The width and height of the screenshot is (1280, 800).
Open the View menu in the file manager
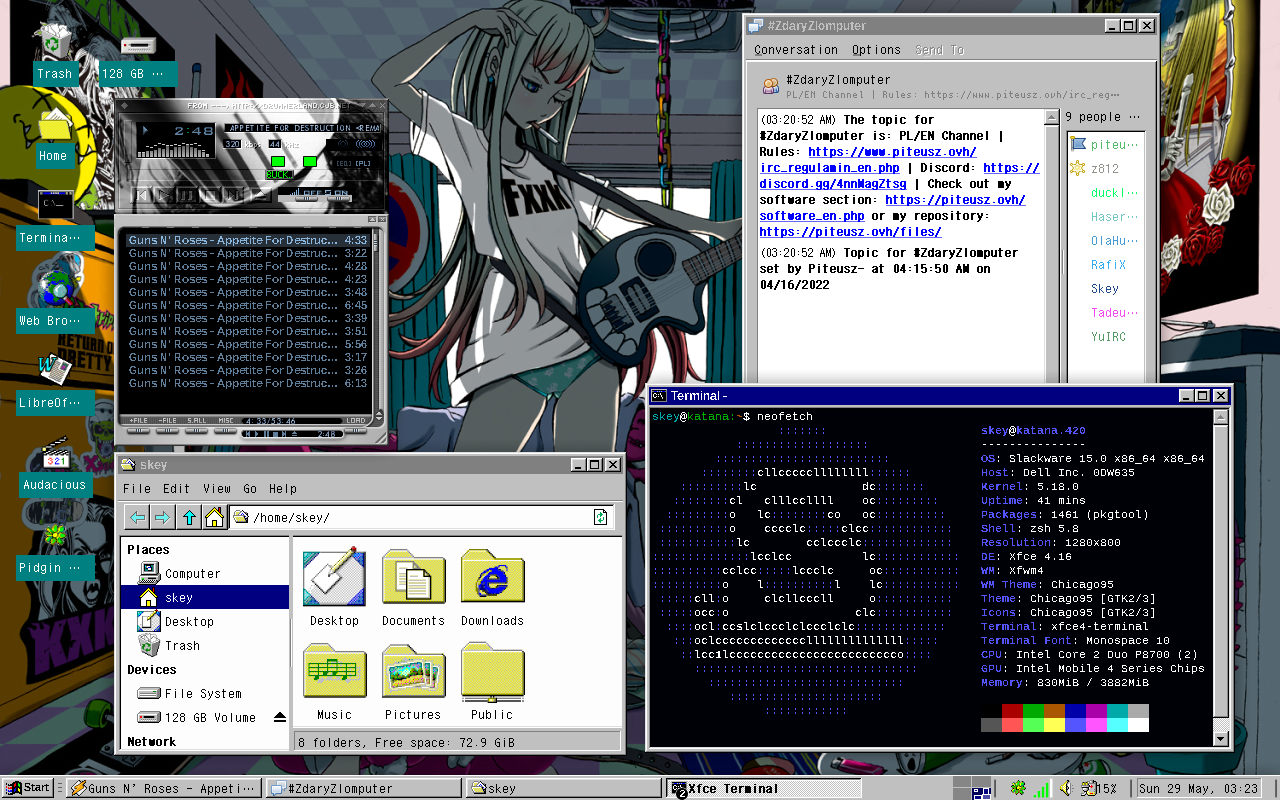pyautogui.click(x=217, y=489)
